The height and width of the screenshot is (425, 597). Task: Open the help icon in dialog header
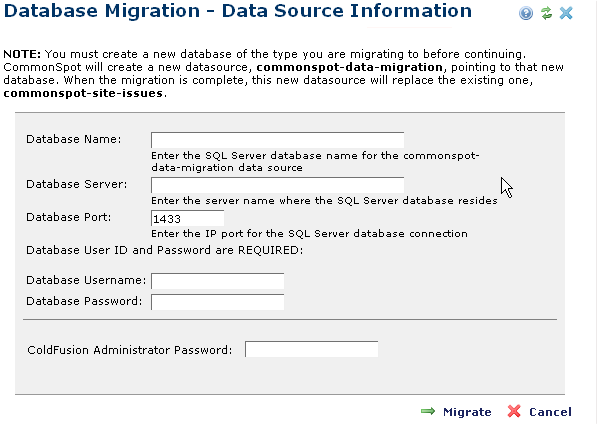(x=526, y=13)
